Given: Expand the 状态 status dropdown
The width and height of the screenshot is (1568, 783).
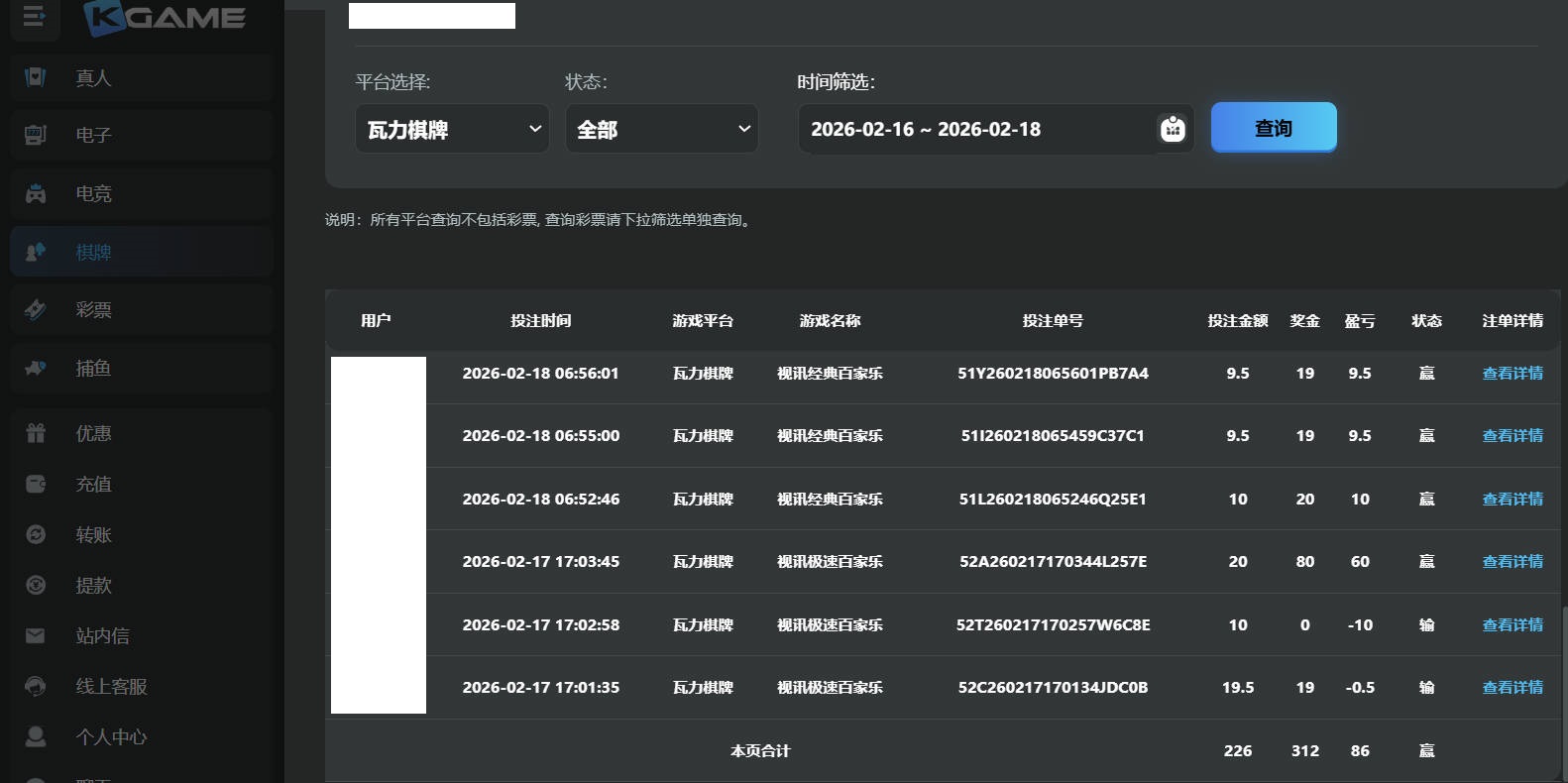Looking at the screenshot, I should [x=661, y=129].
